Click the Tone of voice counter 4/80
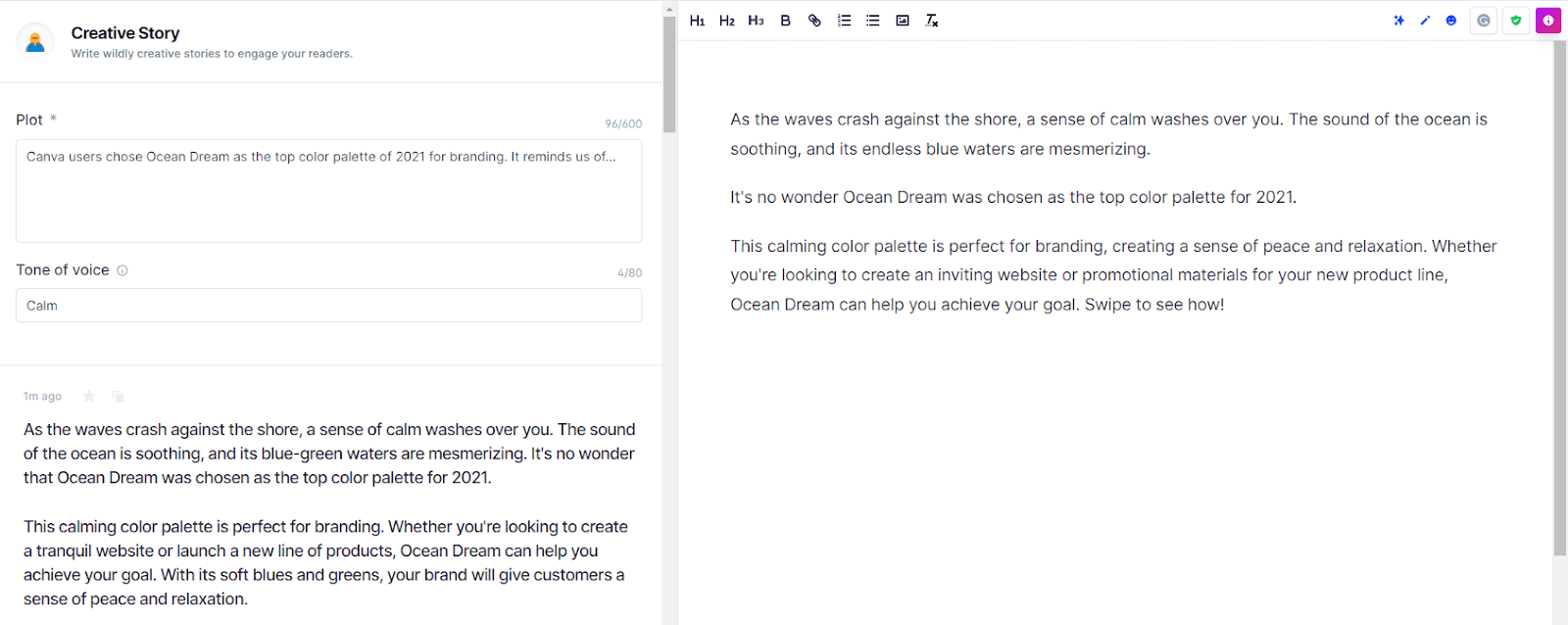This screenshot has height=625, width=1568. pyautogui.click(x=630, y=273)
